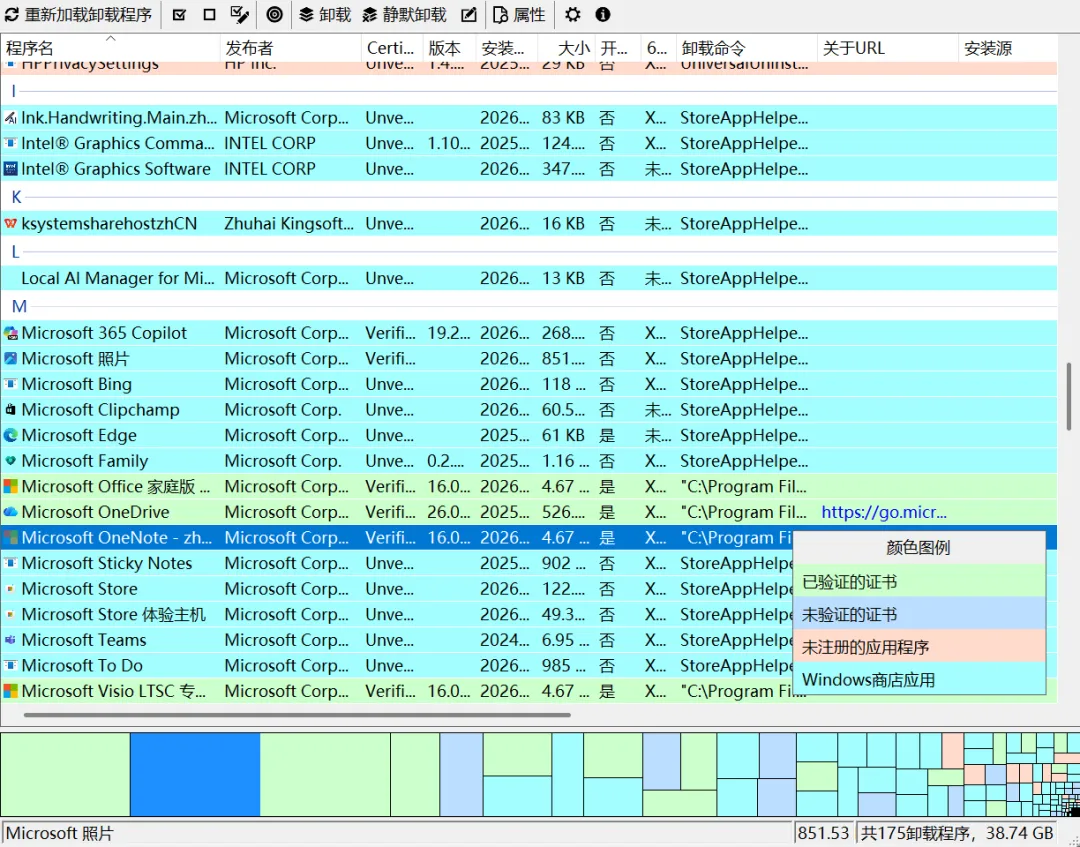This screenshot has height=847, width=1080.
Task: Click the 卸载 uninstall button
Action: tap(325, 14)
